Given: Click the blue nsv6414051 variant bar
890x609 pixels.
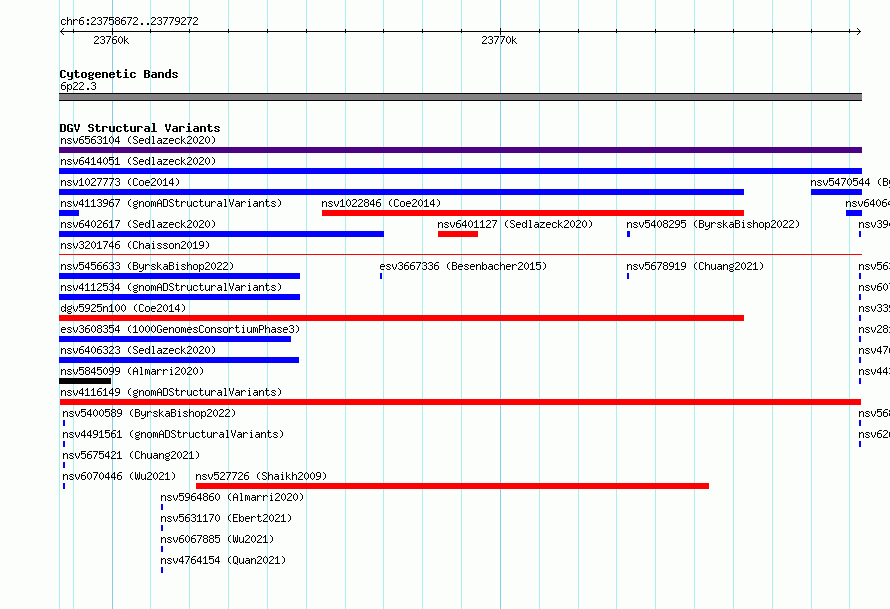Looking at the screenshot, I should pos(460,171).
